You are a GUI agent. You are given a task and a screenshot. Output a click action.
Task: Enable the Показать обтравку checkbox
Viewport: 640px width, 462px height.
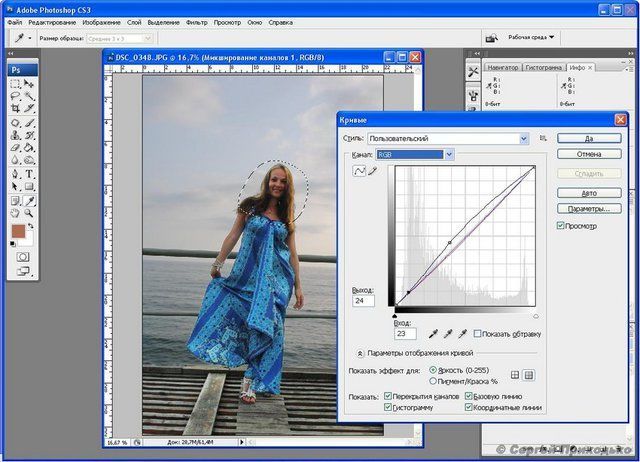tap(478, 334)
